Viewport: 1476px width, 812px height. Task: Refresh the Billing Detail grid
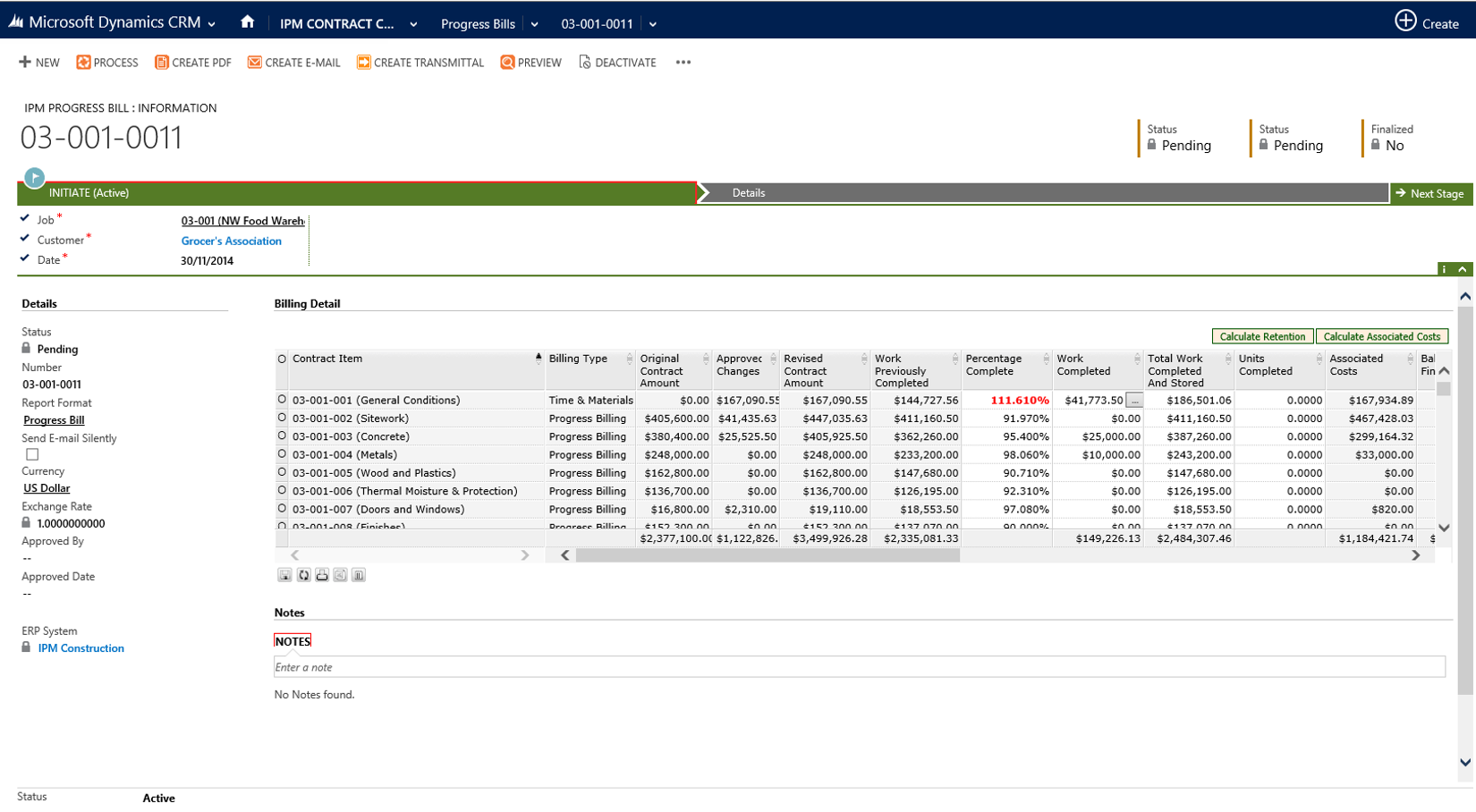click(304, 574)
